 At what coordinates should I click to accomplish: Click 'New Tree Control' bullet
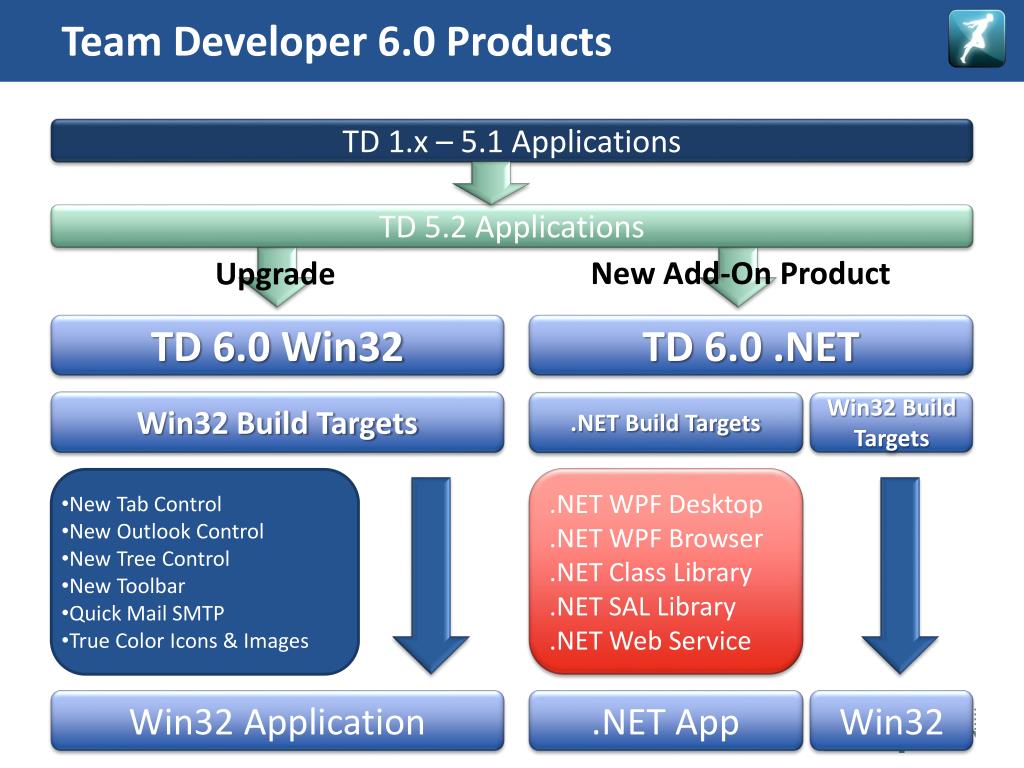(x=146, y=559)
